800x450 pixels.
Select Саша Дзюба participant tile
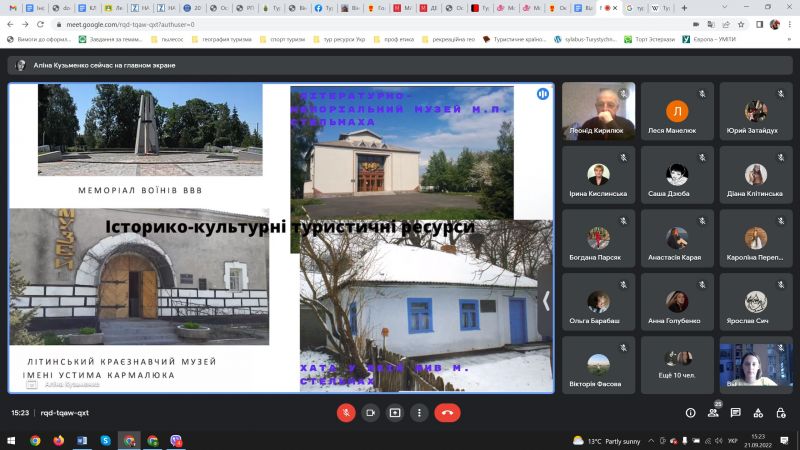tap(677, 174)
